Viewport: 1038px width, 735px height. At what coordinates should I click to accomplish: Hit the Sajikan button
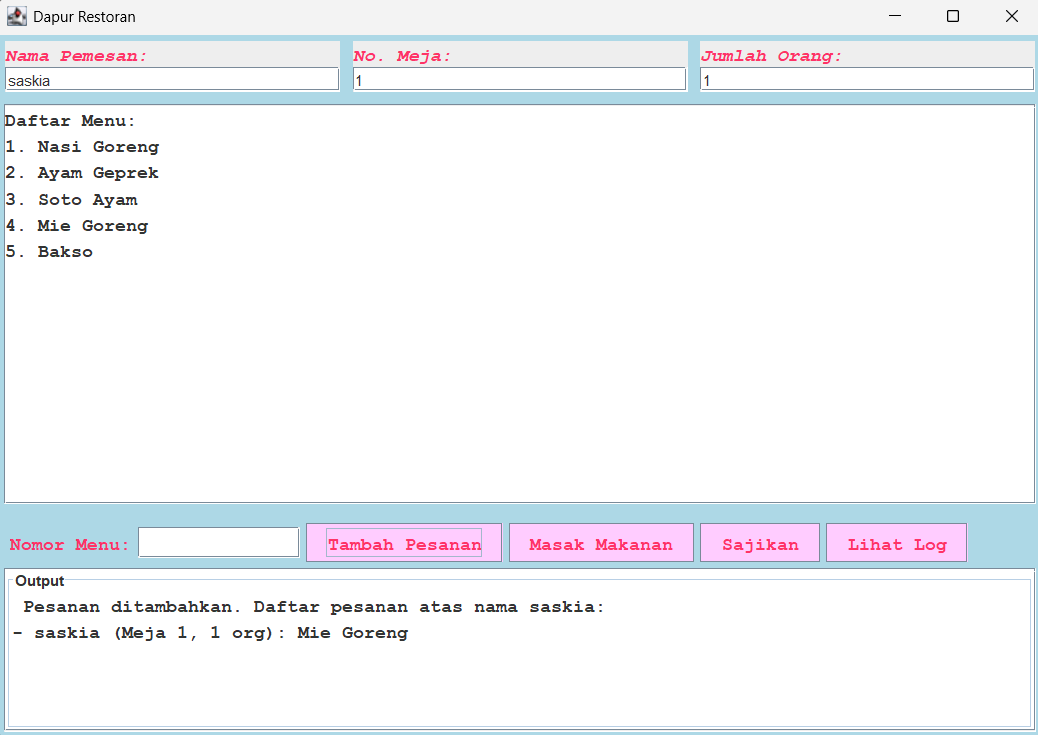pyautogui.click(x=760, y=544)
